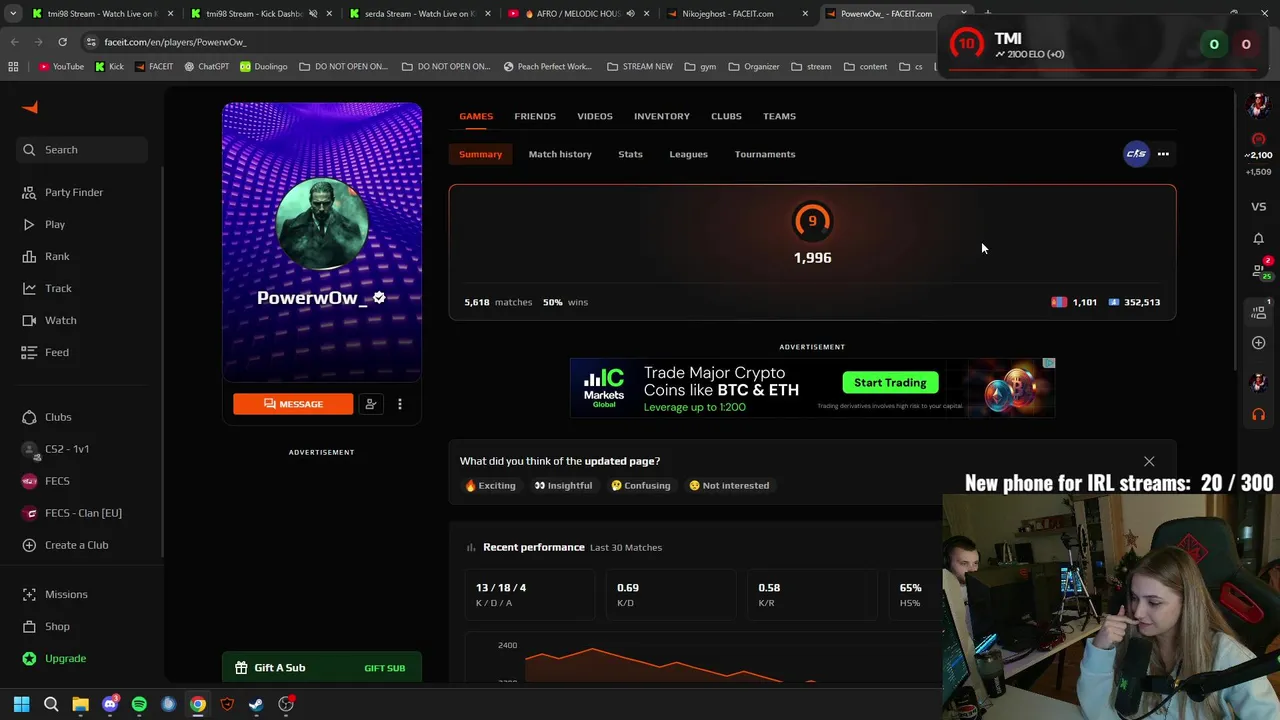
Task: Click the add friend icon beside MESSAGE
Action: tap(371, 404)
